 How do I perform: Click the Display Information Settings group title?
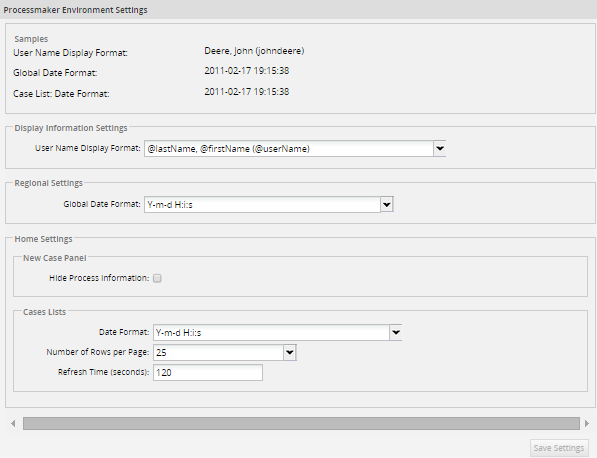pyautogui.click(x=71, y=128)
